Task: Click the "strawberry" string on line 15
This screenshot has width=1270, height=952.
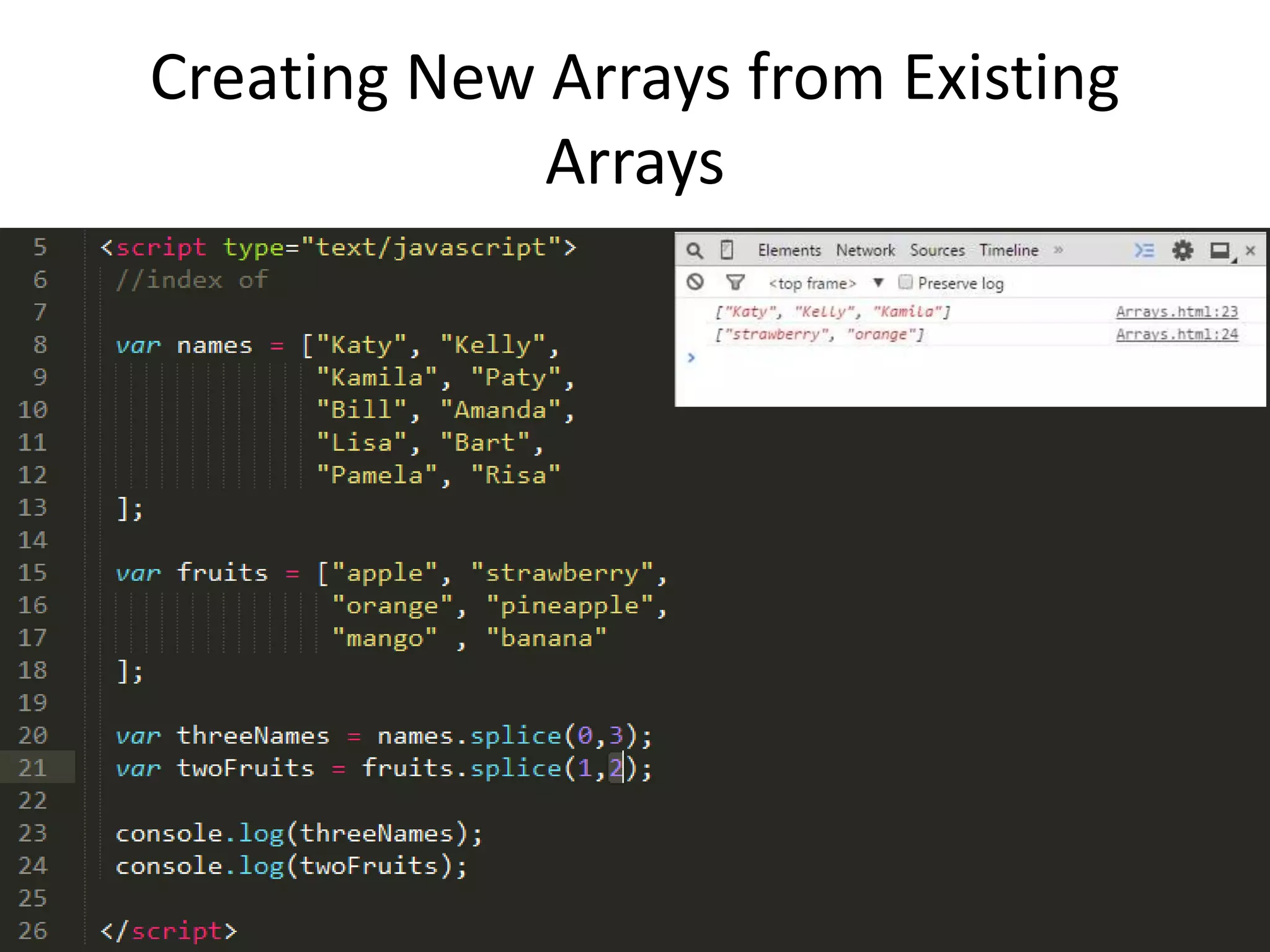Action: (562, 573)
